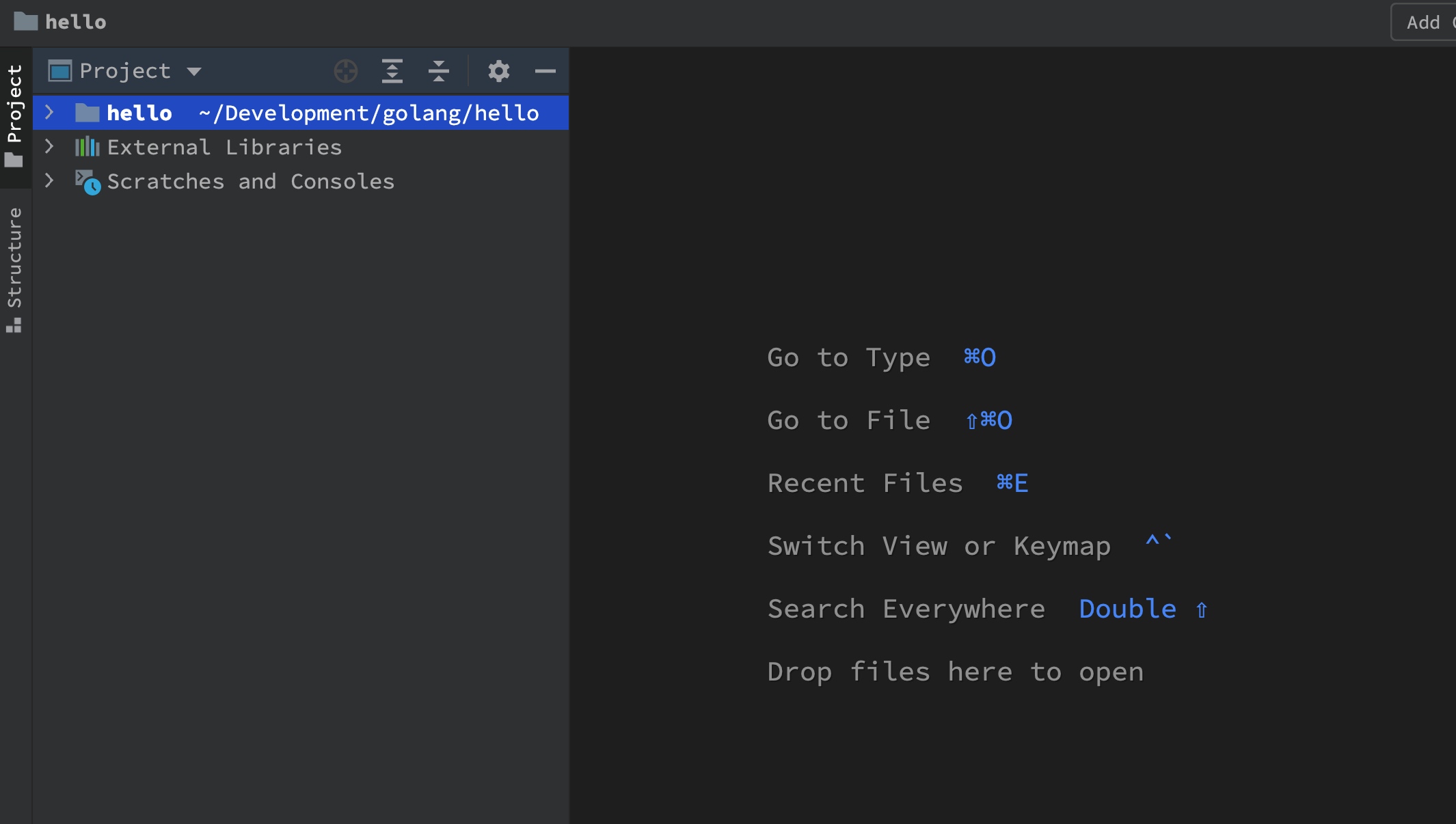Open the Project panel gear settings
Screen dimensions: 1456x824
(499, 71)
